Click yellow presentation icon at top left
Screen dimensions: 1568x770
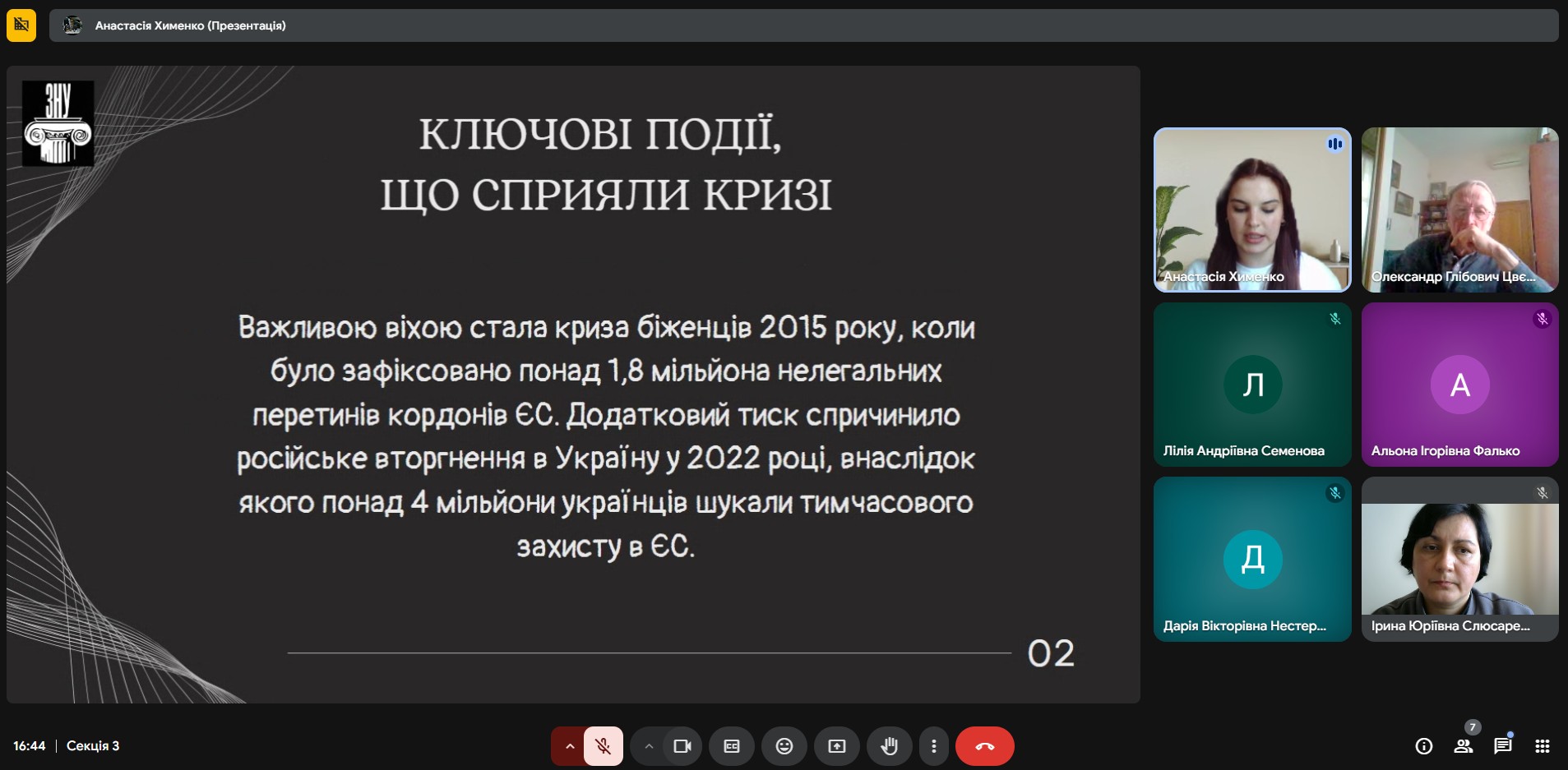point(21,25)
